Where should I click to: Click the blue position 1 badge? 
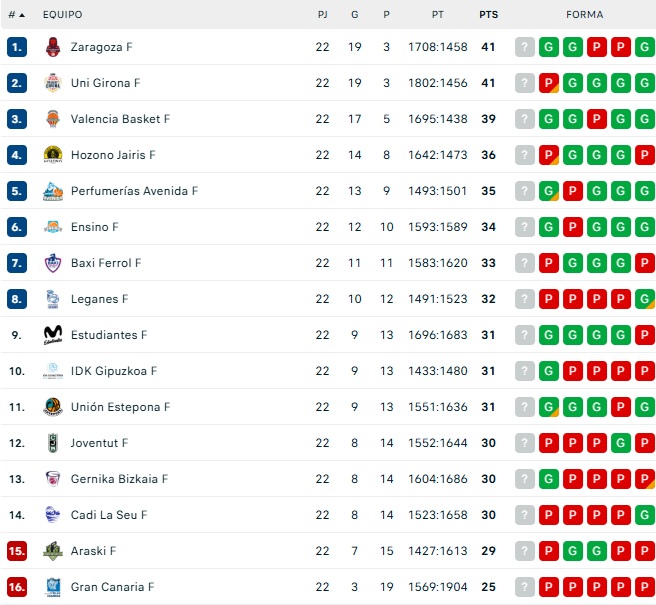pos(16,47)
